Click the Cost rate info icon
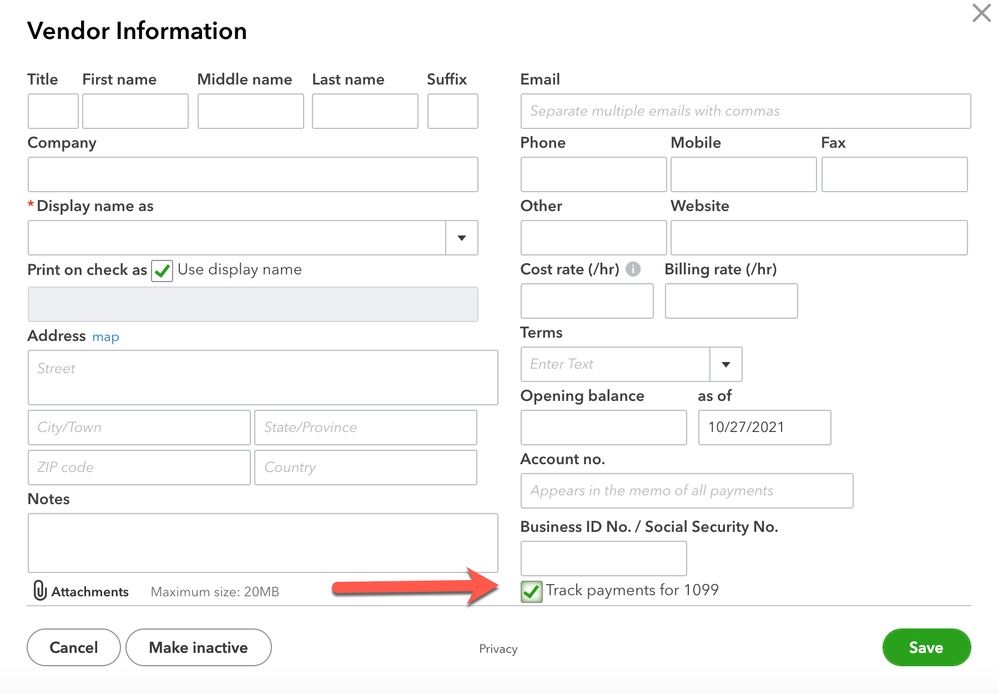This screenshot has width=998, height=693. 633,269
